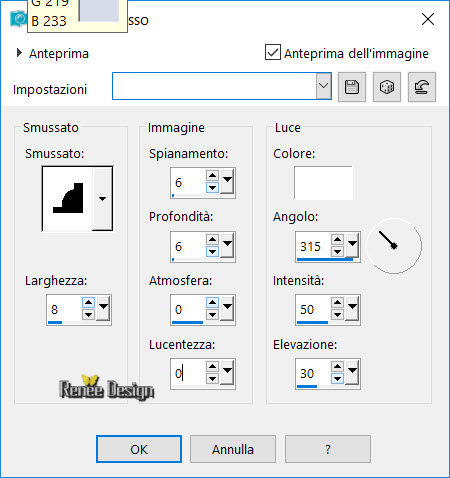The height and width of the screenshot is (478, 450).
Task: Open help with the question mark button
Action: [328, 449]
